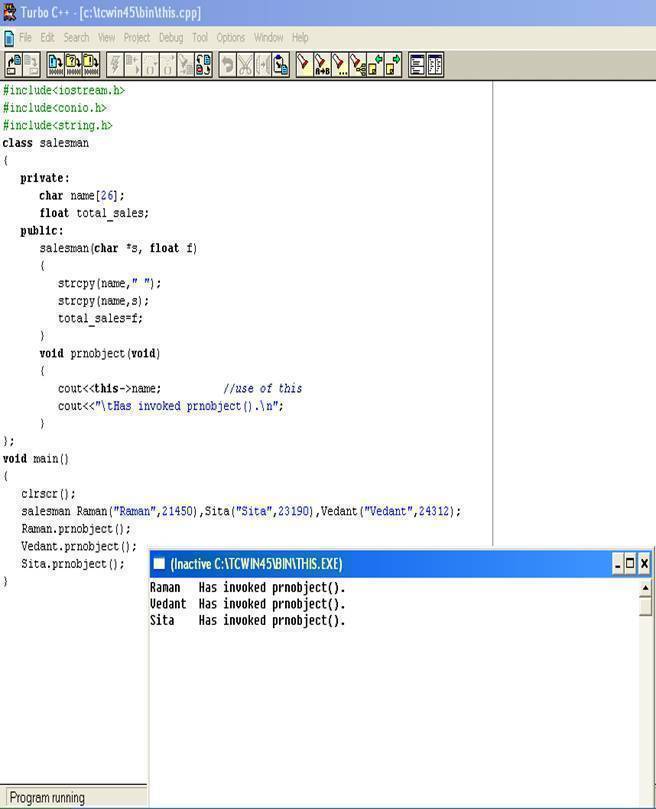Click the Previous message green left-arrow icon

(375, 65)
